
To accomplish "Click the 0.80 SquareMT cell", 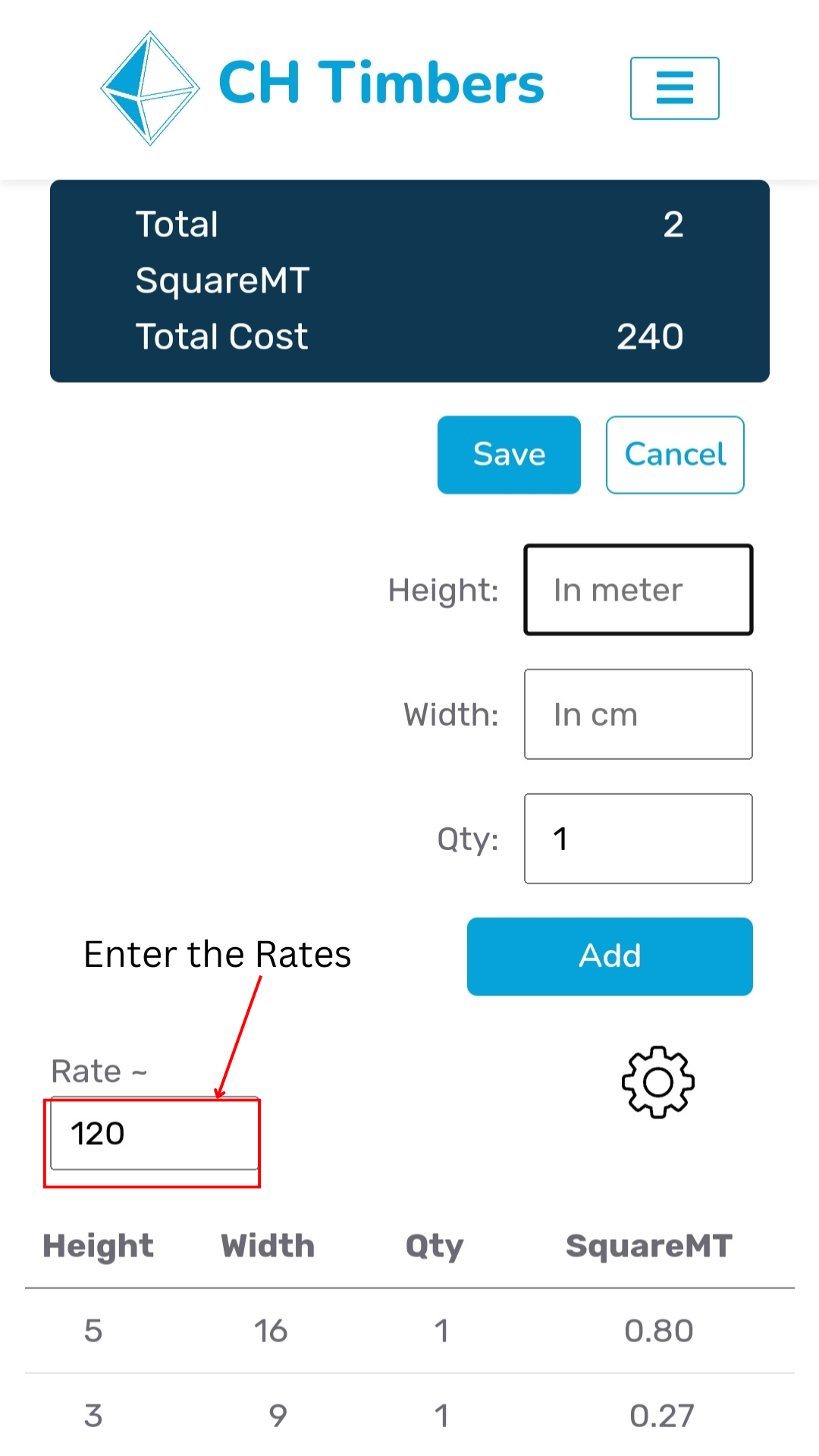I will coord(659,1331).
